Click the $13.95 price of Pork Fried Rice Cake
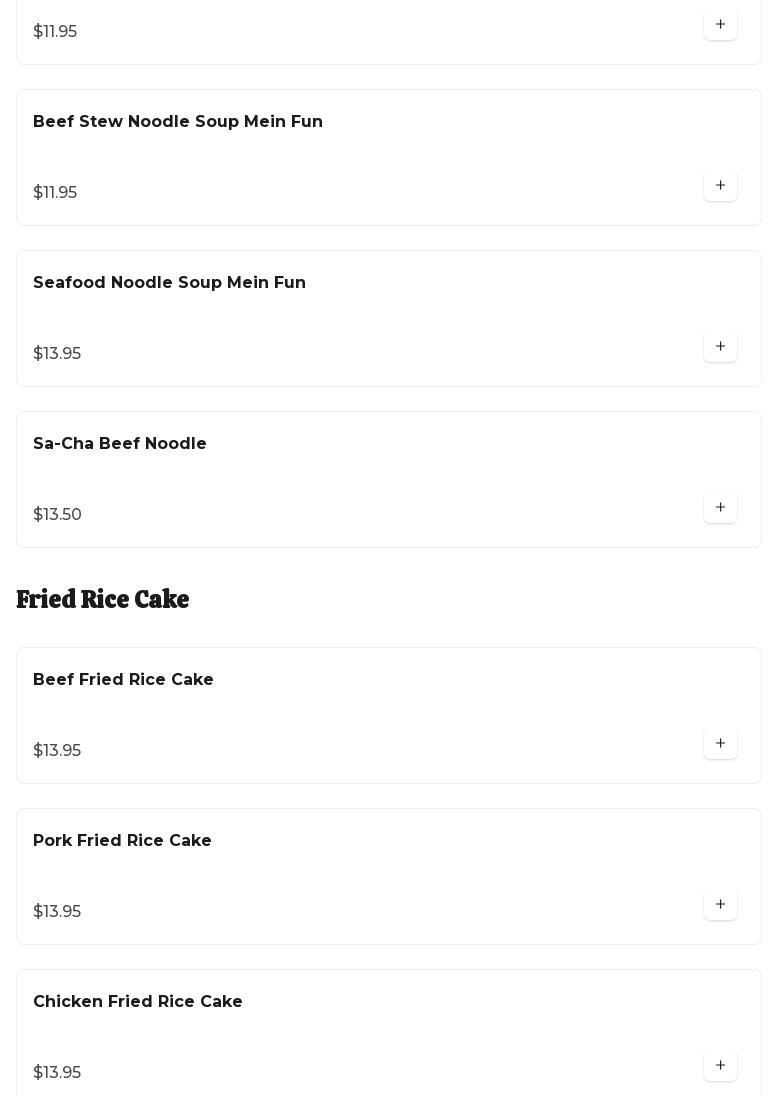This screenshot has width=778, height=1096. [x=57, y=912]
